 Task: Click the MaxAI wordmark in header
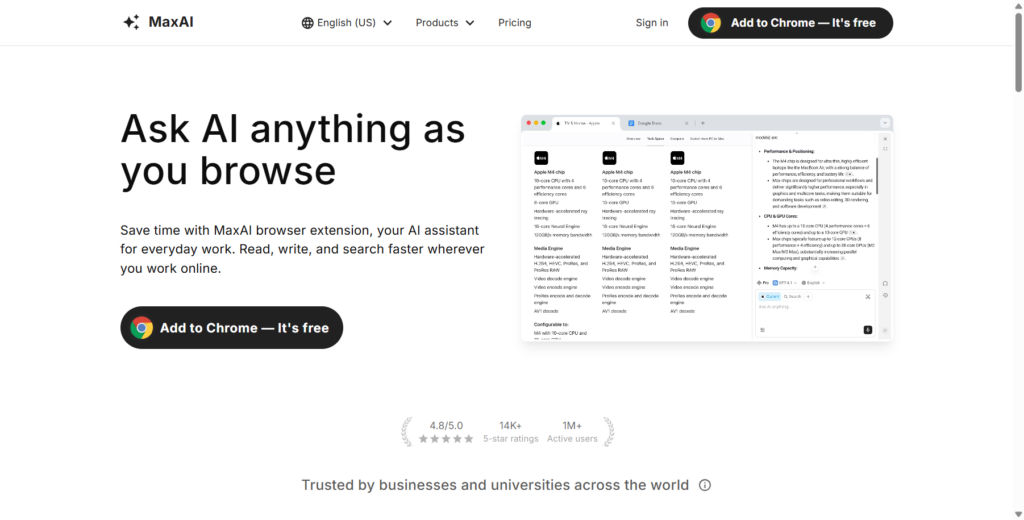(x=171, y=22)
